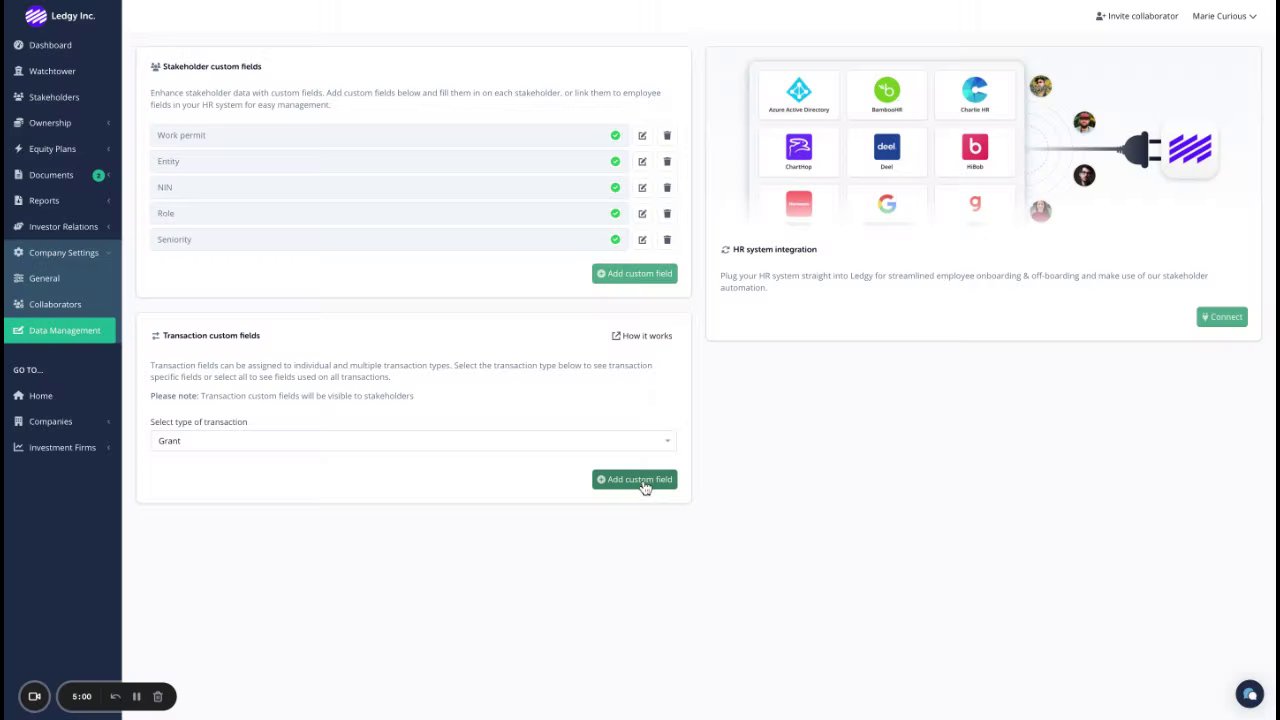
Task: Delete the Entity custom field
Action: (667, 162)
